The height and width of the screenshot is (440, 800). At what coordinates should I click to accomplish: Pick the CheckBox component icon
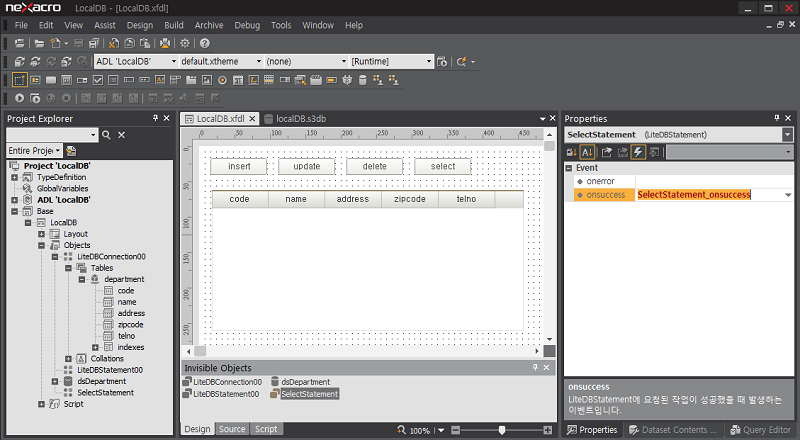98,80
